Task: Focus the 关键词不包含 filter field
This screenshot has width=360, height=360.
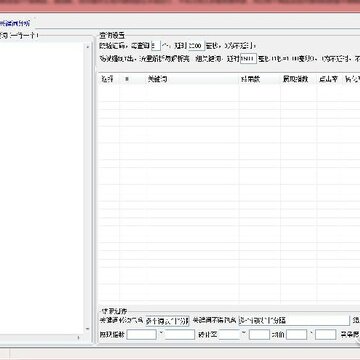Action: tap(294, 321)
